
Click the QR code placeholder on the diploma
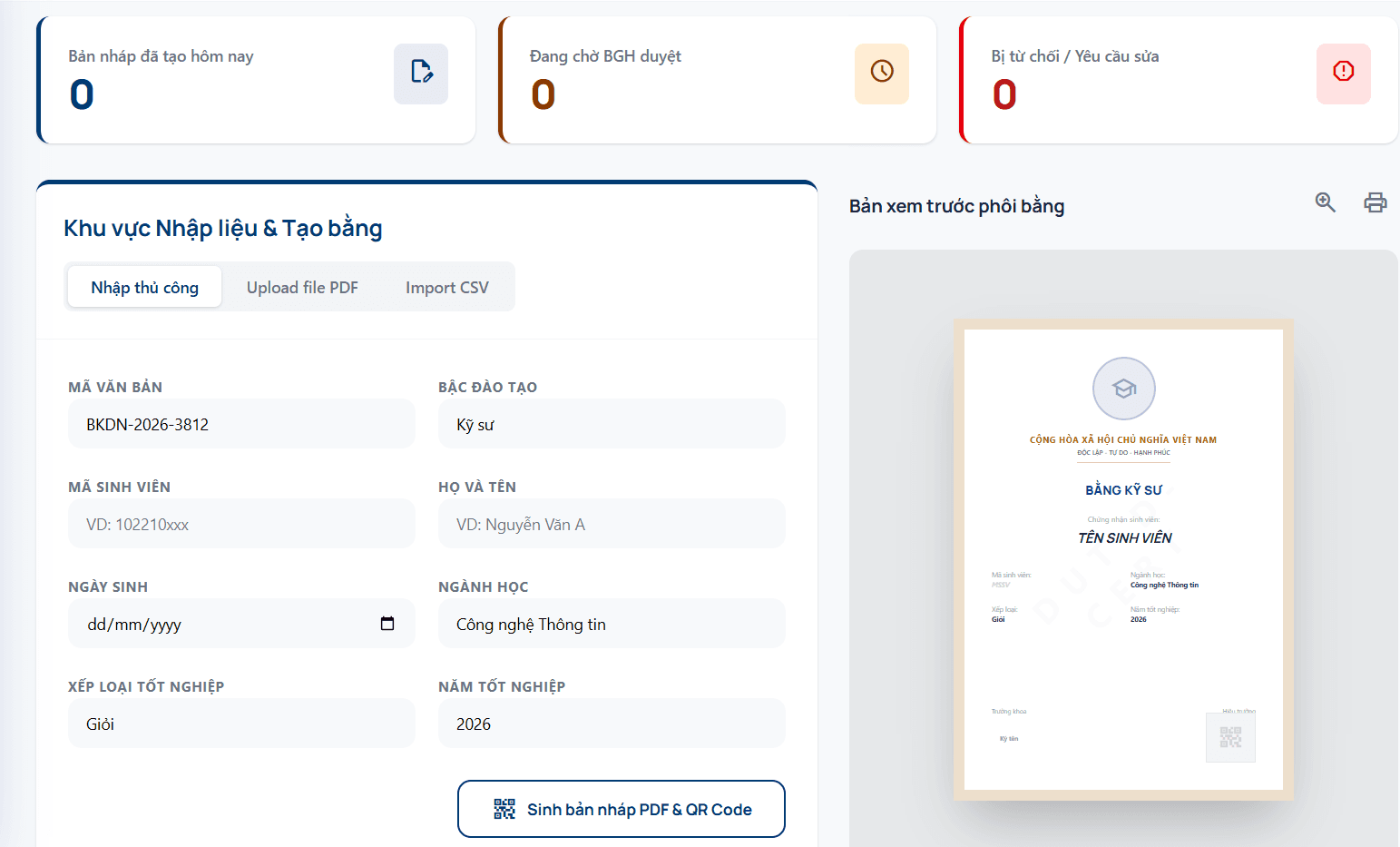click(1230, 737)
